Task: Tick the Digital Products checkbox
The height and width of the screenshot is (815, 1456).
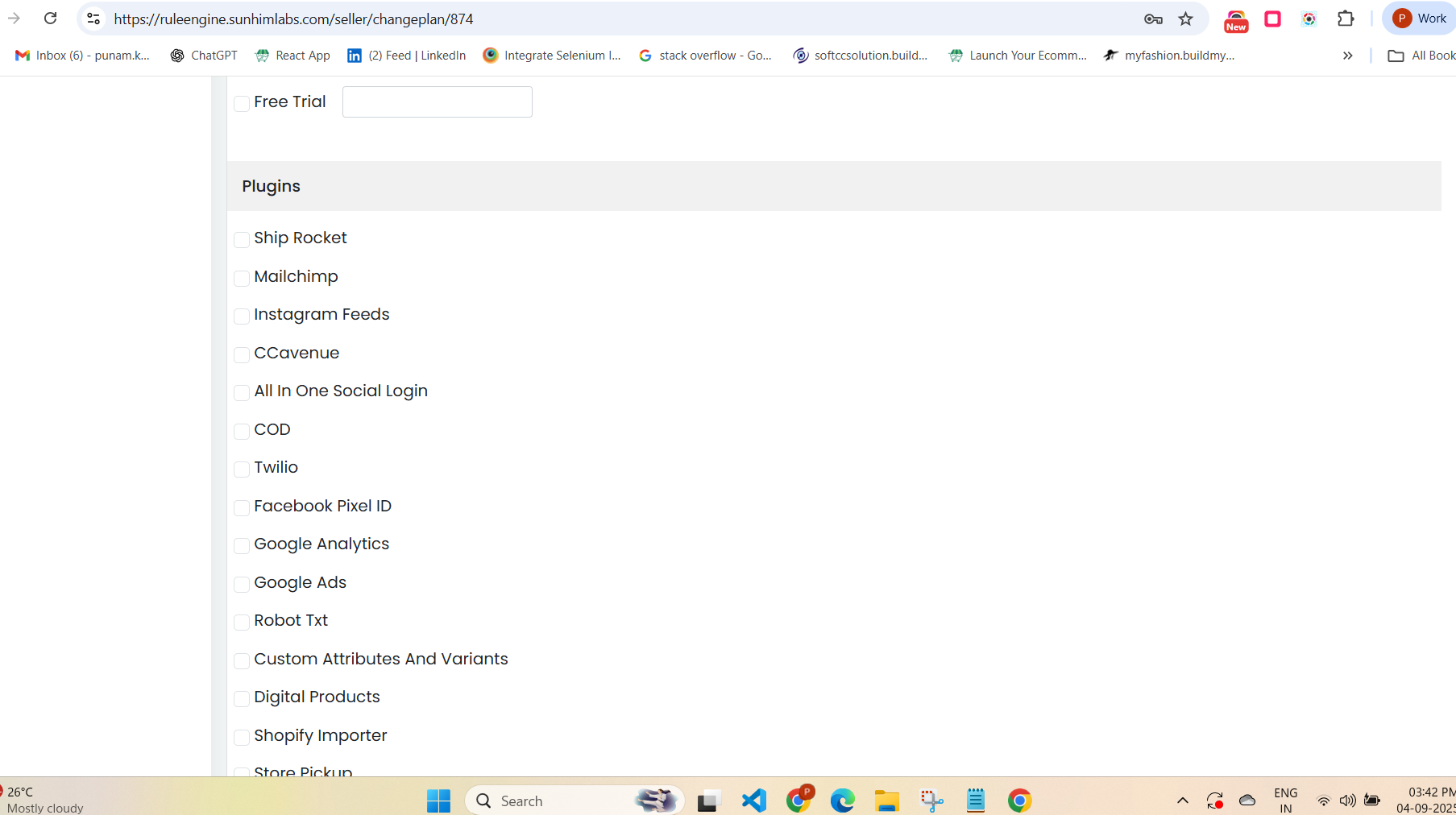Action: pos(241,698)
